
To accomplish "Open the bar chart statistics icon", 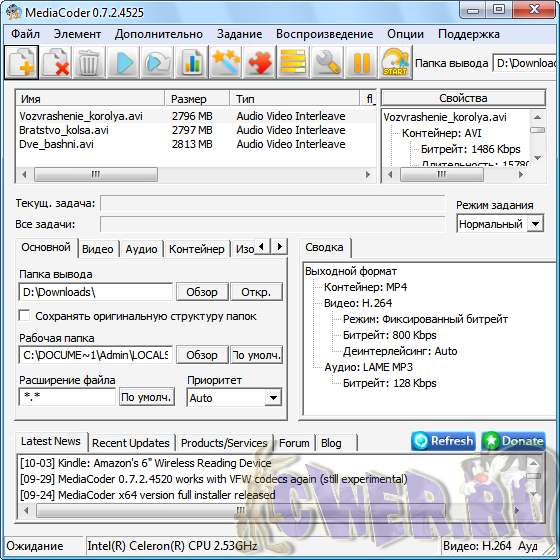I will click(191, 62).
